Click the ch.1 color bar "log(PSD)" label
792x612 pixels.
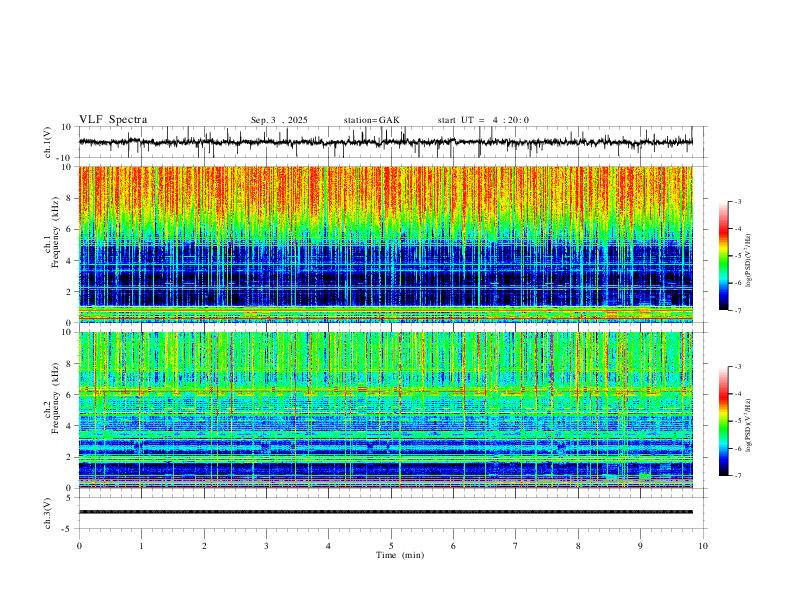pos(749,261)
